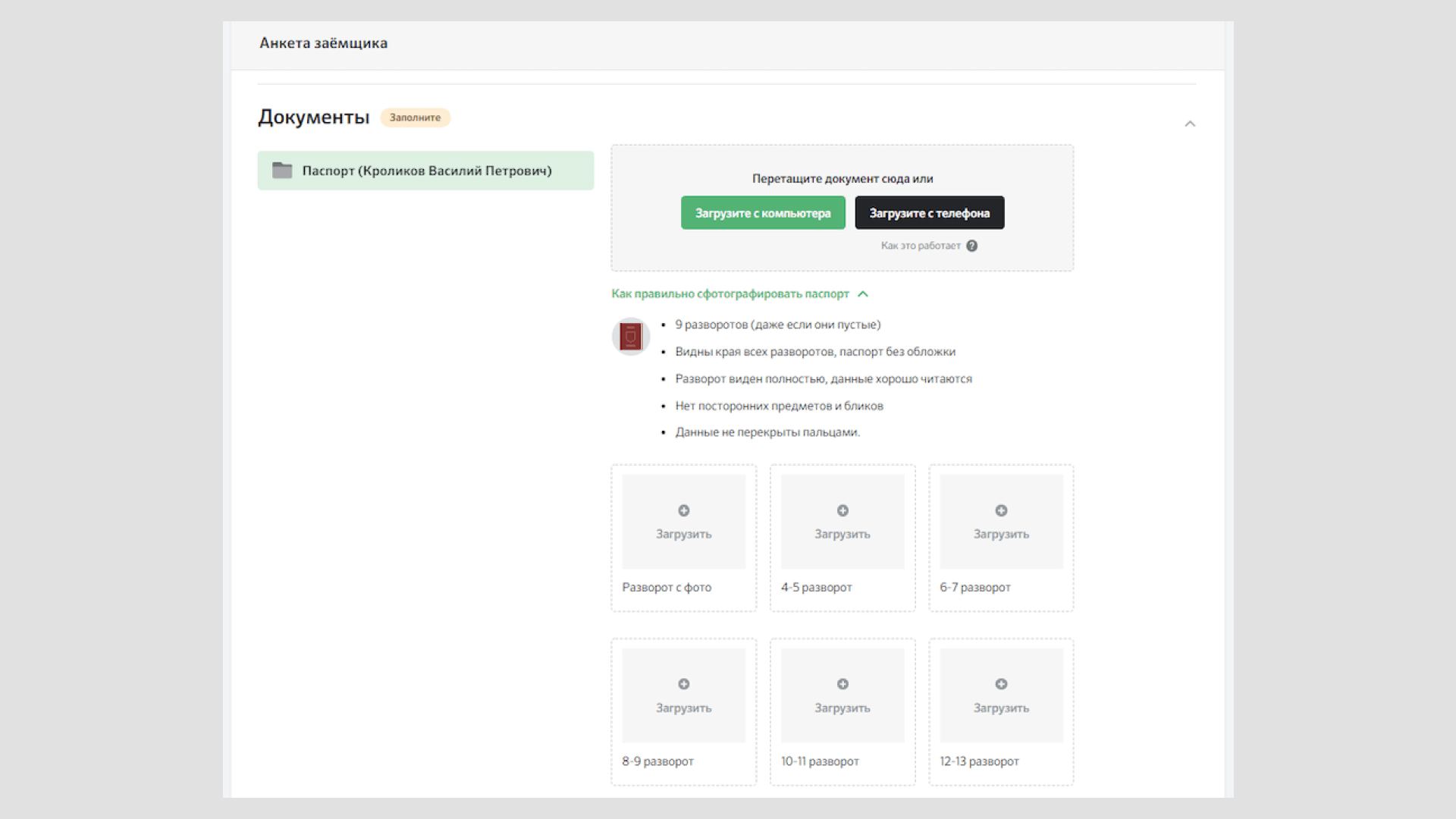Collapse the Документы section chevron
The image size is (1456, 819).
point(1189,124)
